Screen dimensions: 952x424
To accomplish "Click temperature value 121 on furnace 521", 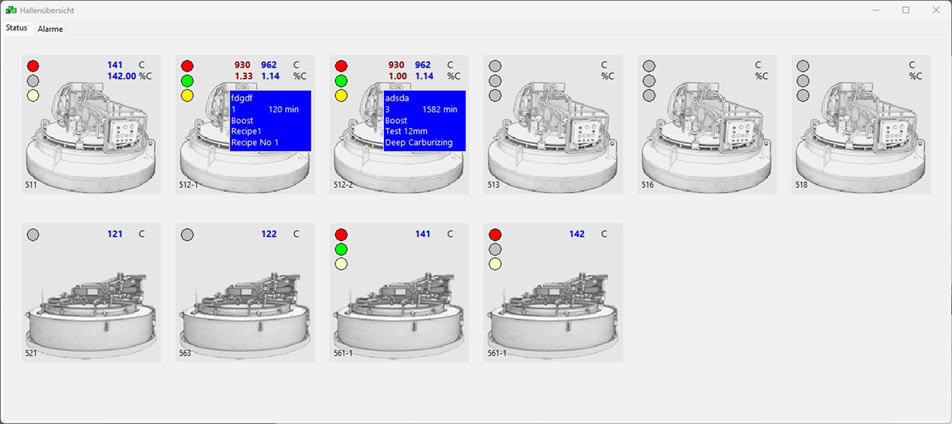I will (114, 234).
